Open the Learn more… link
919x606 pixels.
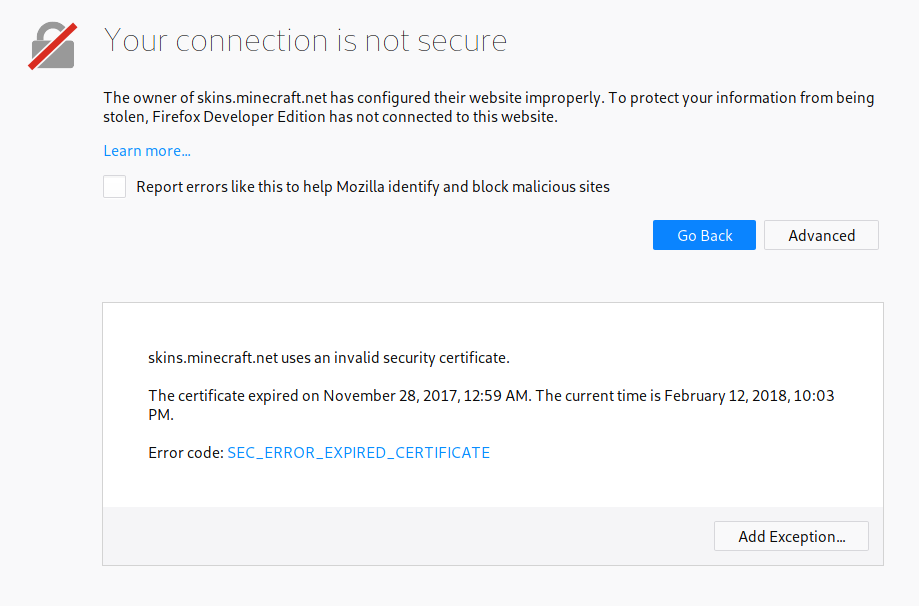(147, 151)
